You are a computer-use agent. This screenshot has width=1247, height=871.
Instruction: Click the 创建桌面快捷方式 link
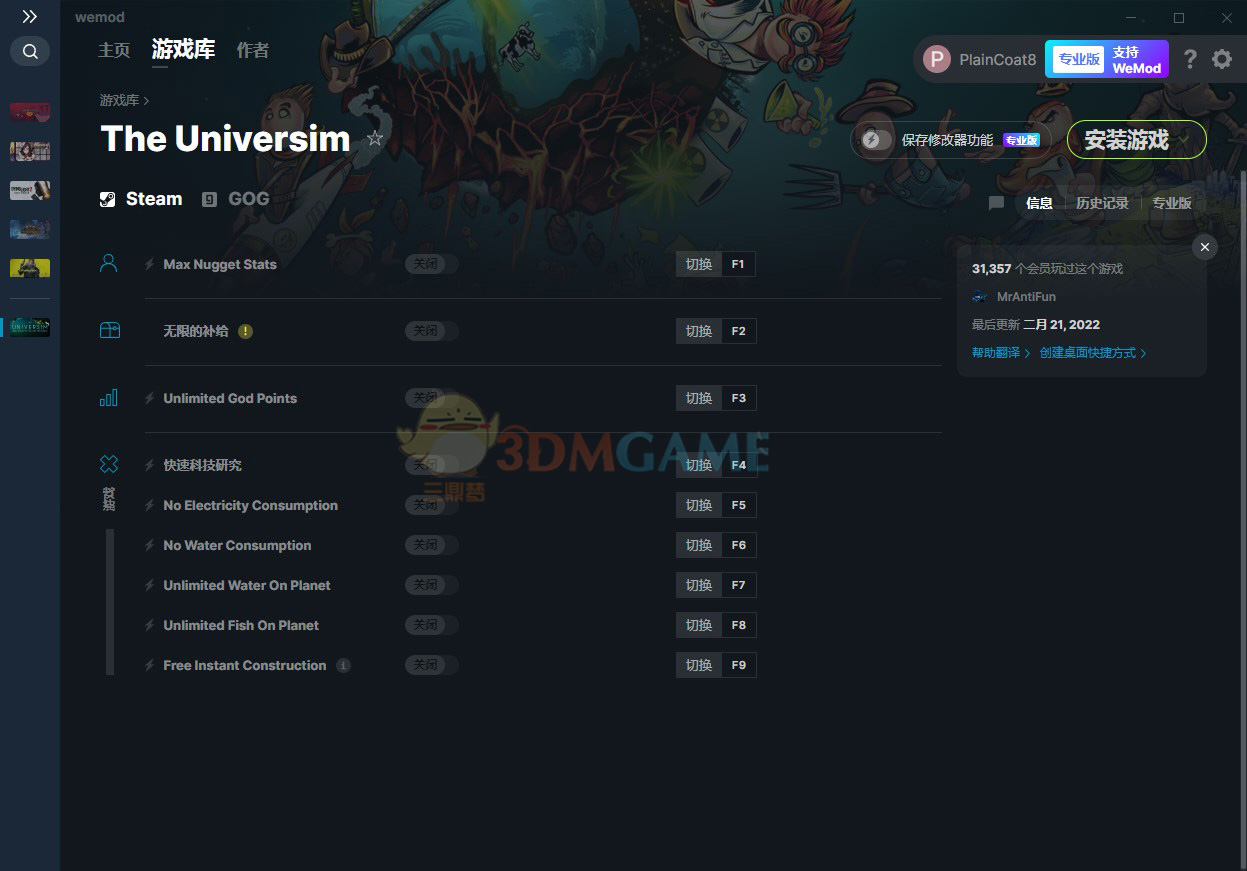pos(1093,353)
